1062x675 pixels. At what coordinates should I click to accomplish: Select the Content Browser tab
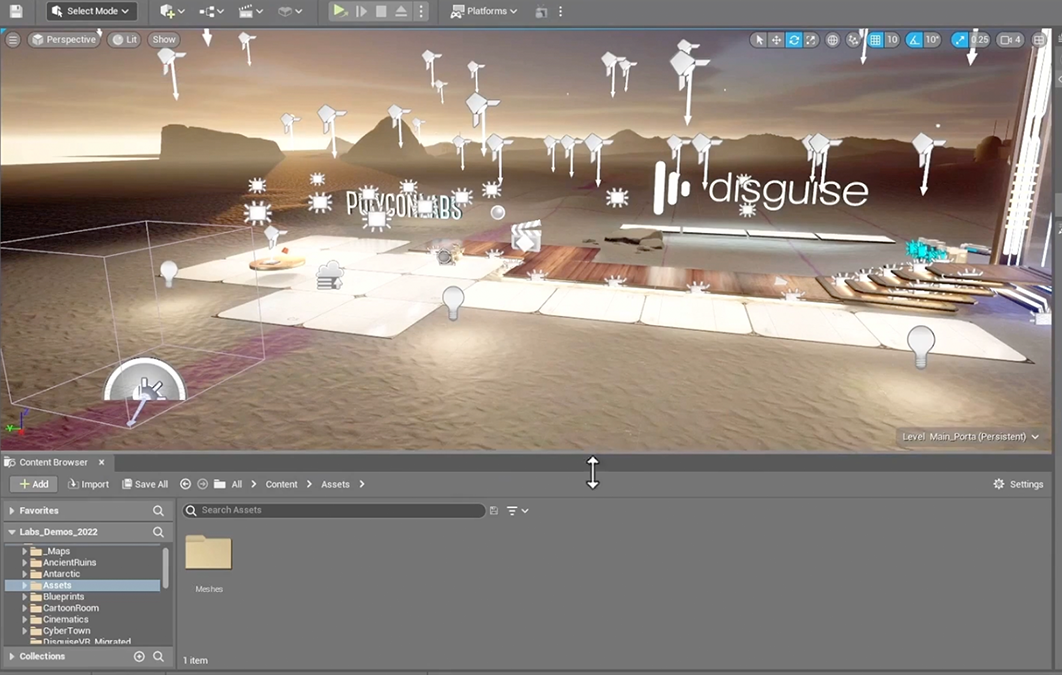(x=53, y=462)
